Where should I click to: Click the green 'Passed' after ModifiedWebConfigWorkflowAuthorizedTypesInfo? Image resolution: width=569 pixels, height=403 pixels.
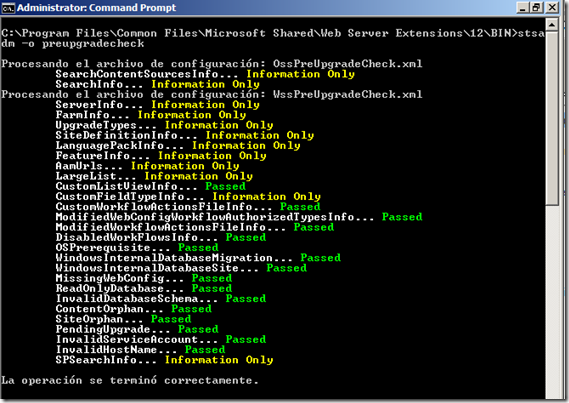402,217
